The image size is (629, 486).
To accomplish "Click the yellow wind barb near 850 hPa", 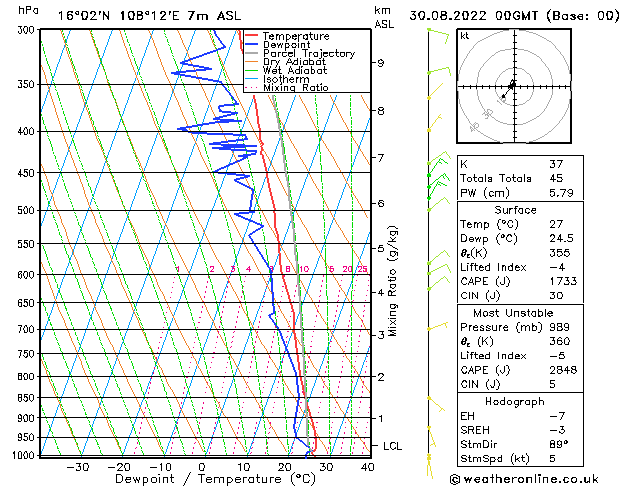I will 436,404.
